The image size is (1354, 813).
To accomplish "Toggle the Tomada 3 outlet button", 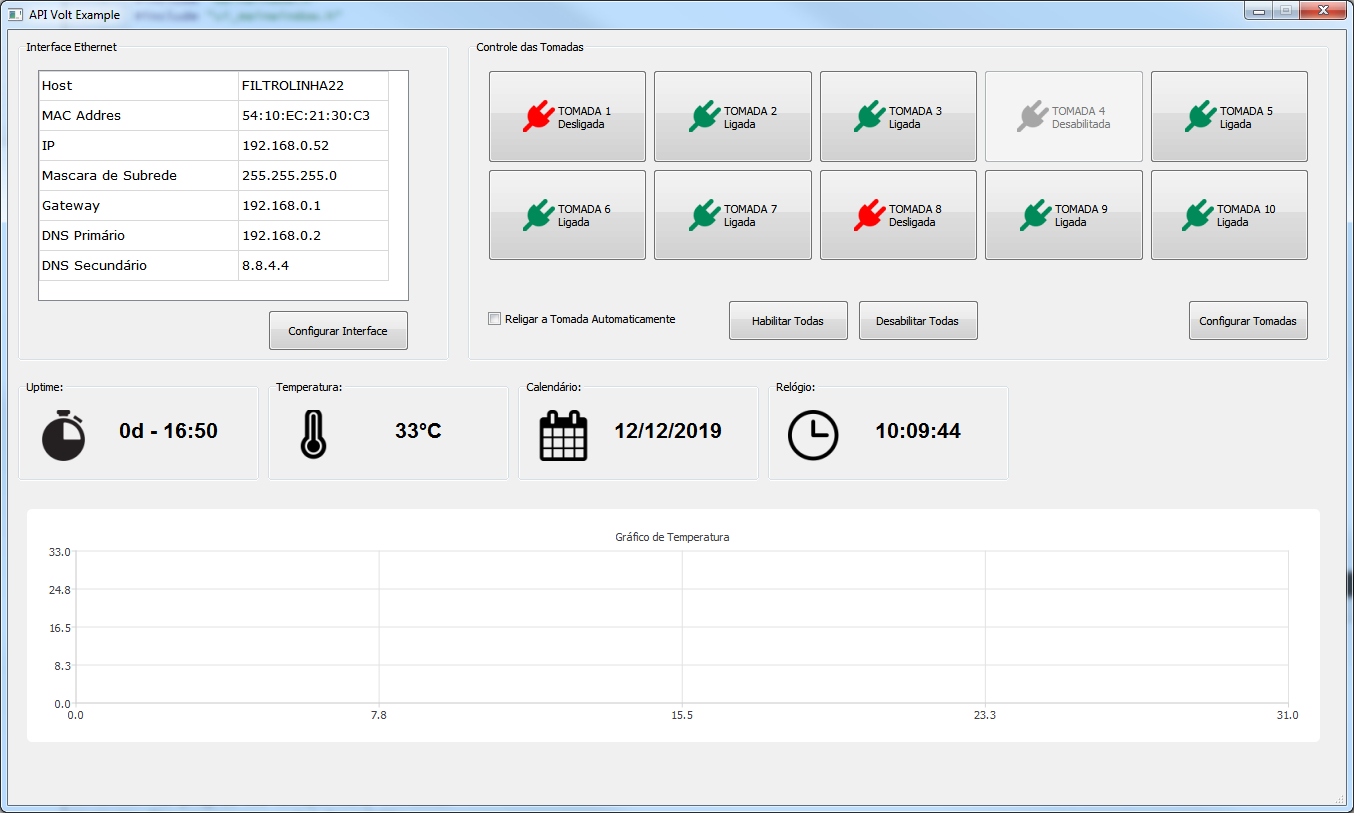I will click(x=898, y=116).
